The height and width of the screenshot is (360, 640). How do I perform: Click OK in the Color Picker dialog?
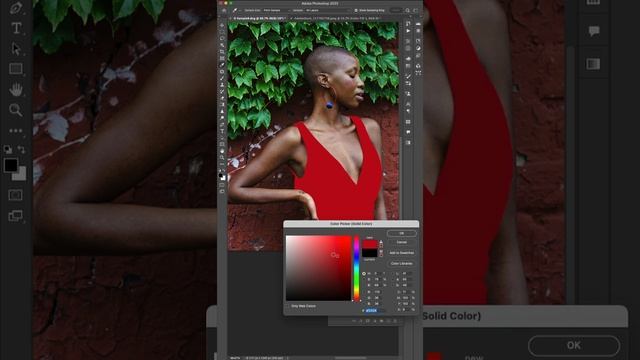pyautogui.click(x=402, y=233)
